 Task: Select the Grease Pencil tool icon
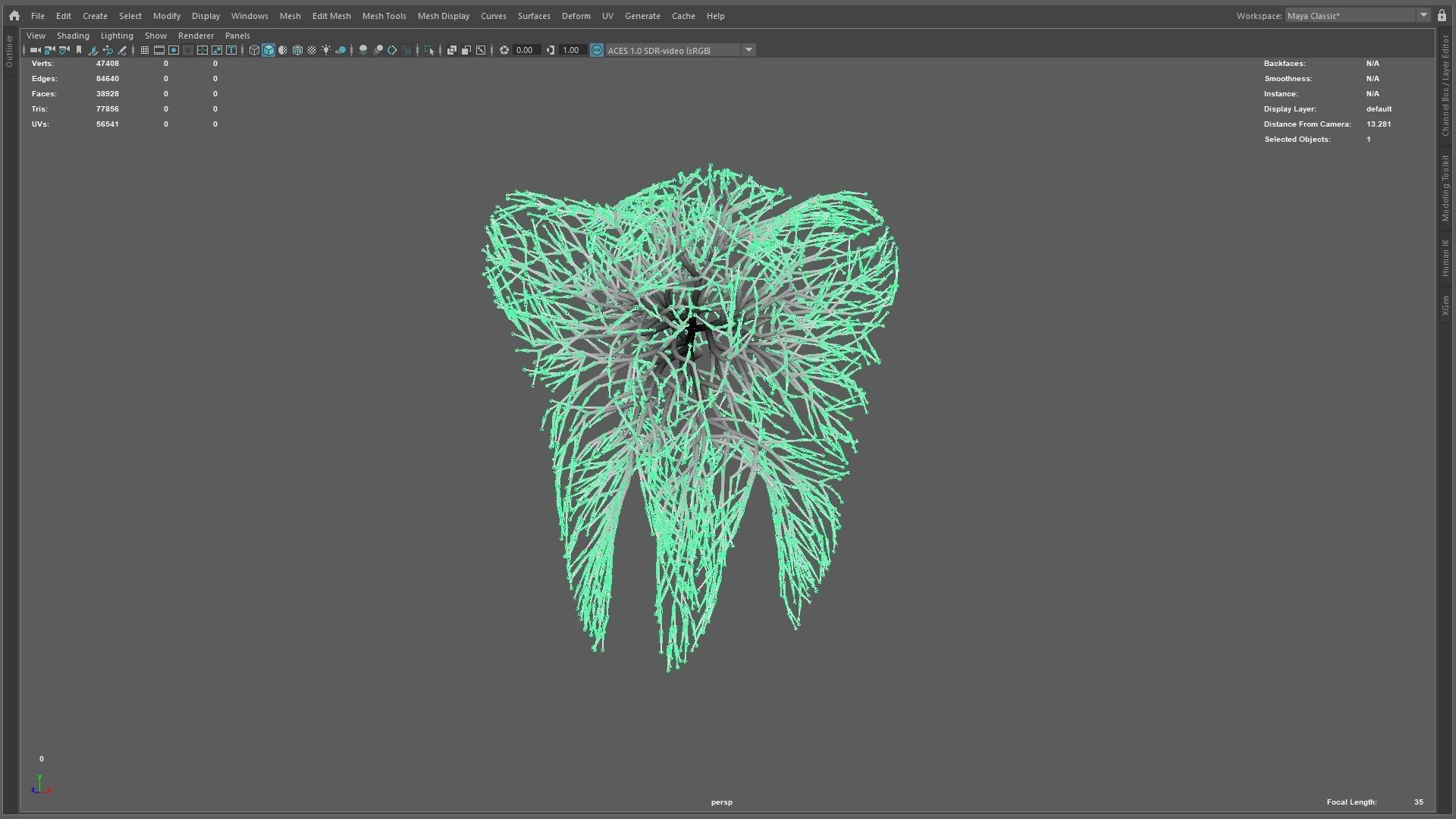[x=122, y=50]
